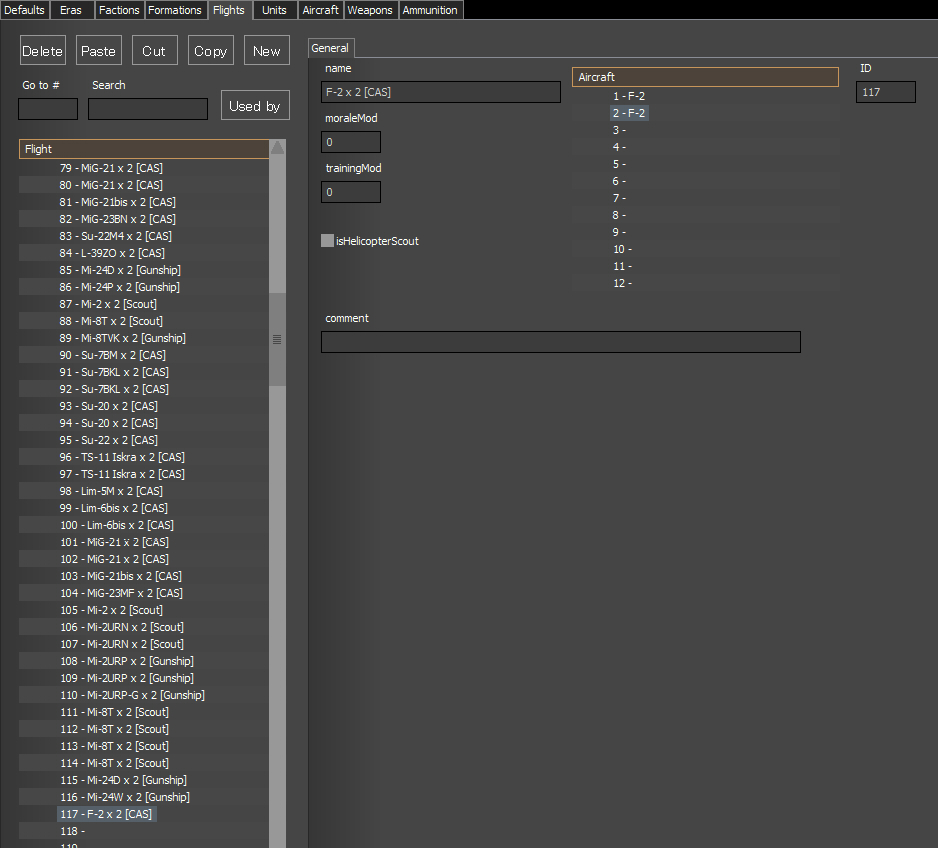
Task: Select empty aircraft slot 3
Action: click(619, 130)
